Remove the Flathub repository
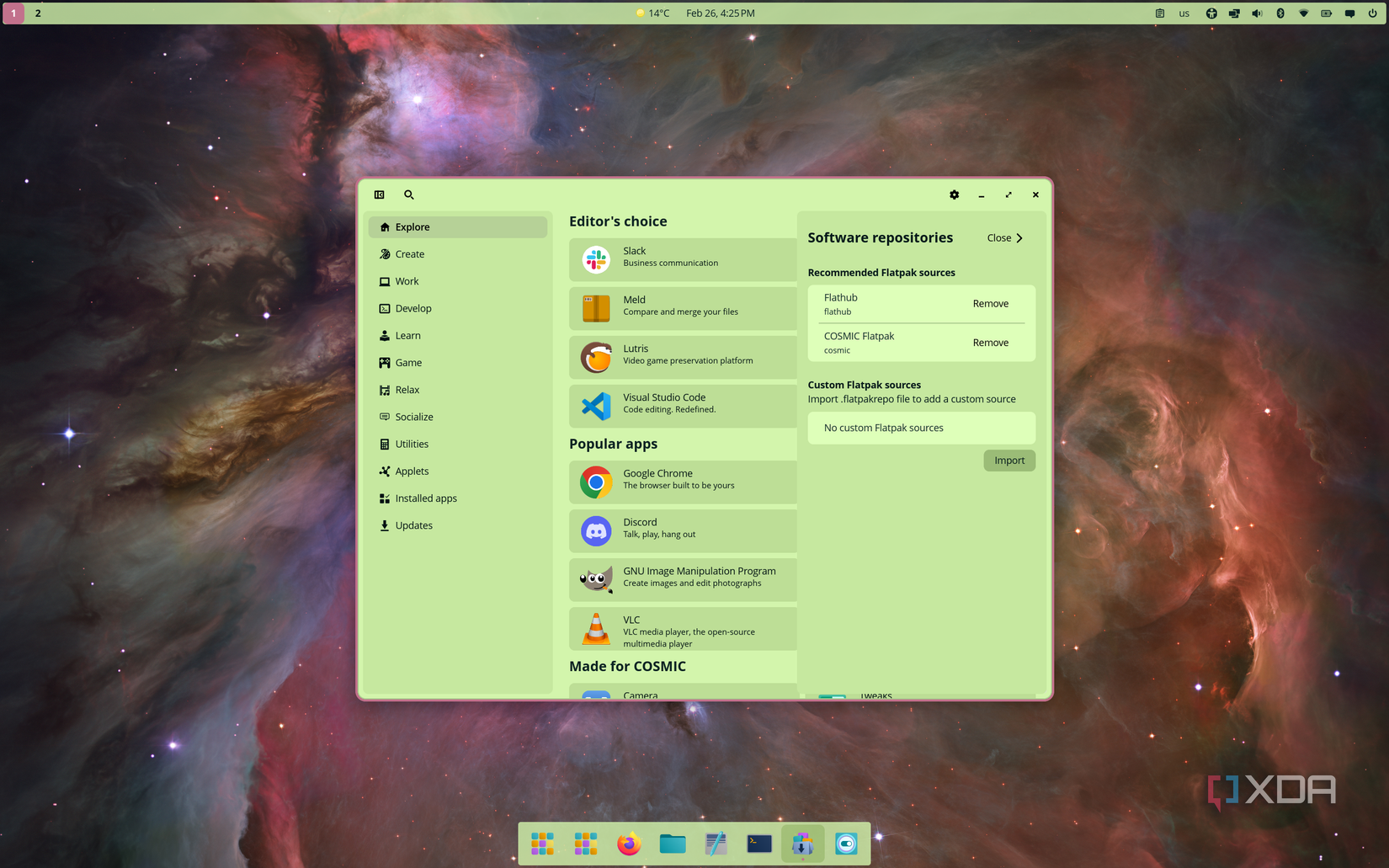 pyautogui.click(x=990, y=303)
